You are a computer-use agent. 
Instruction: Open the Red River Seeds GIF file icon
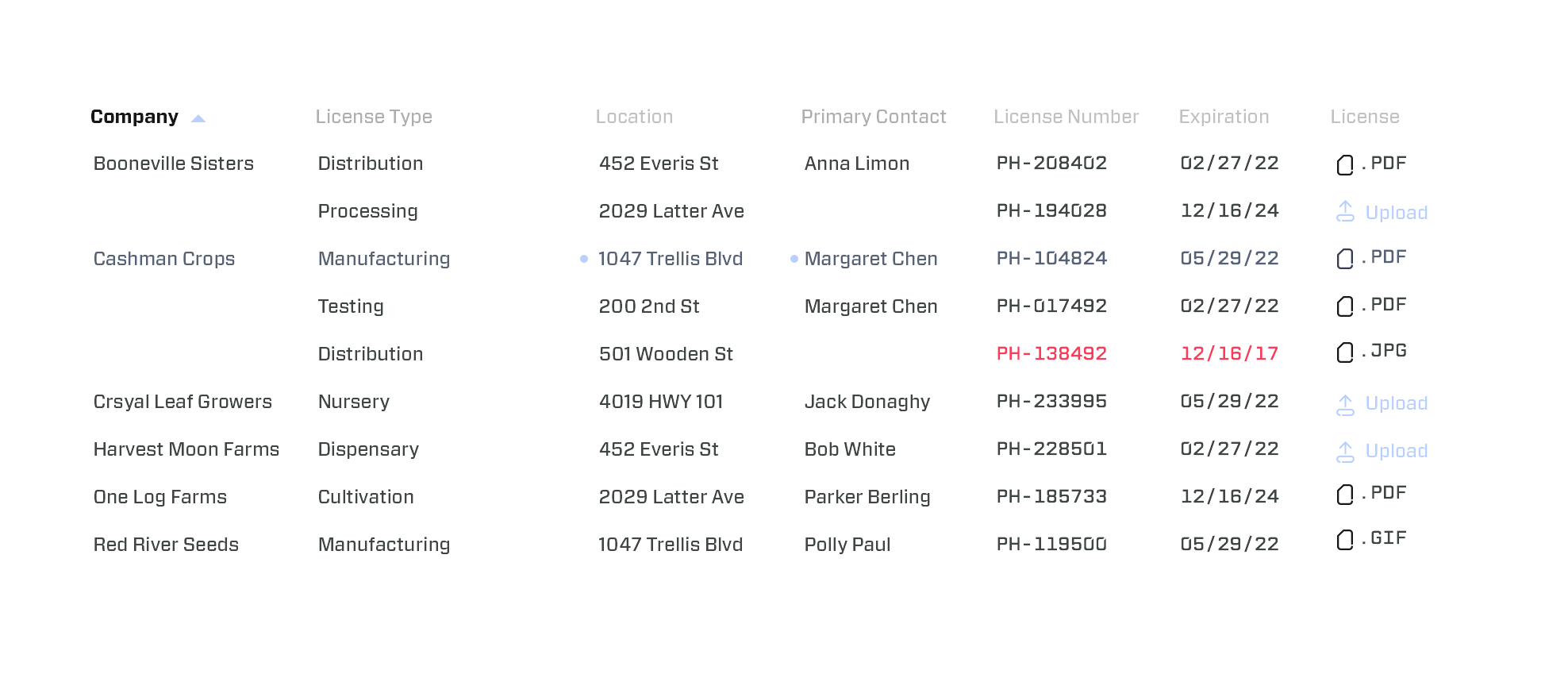[1345, 540]
